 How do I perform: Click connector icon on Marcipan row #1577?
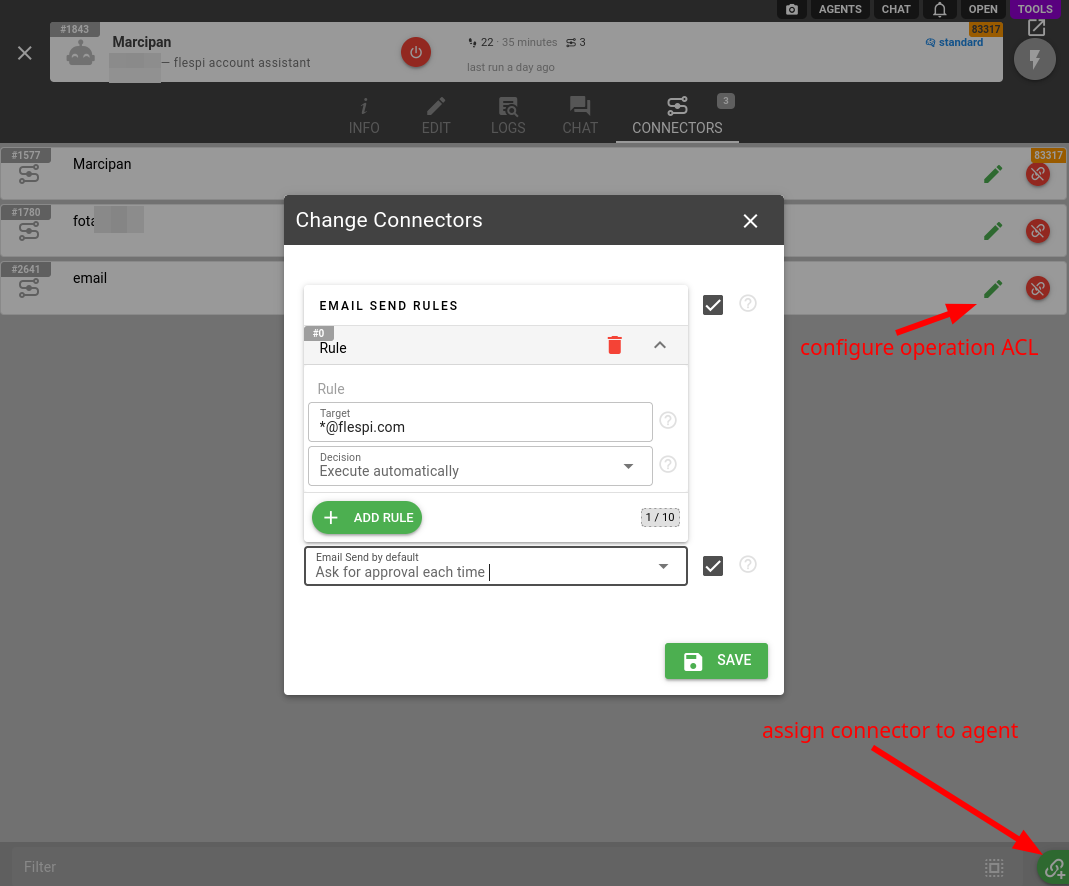coord(29,175)
